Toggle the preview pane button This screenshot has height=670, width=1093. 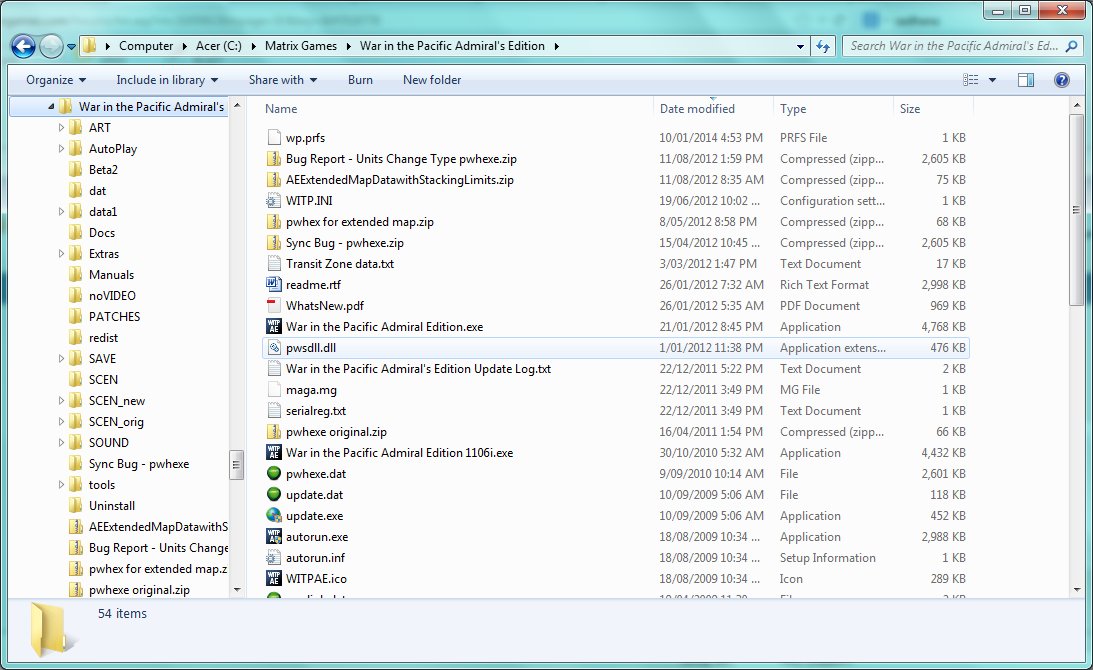coord(1026,80)
